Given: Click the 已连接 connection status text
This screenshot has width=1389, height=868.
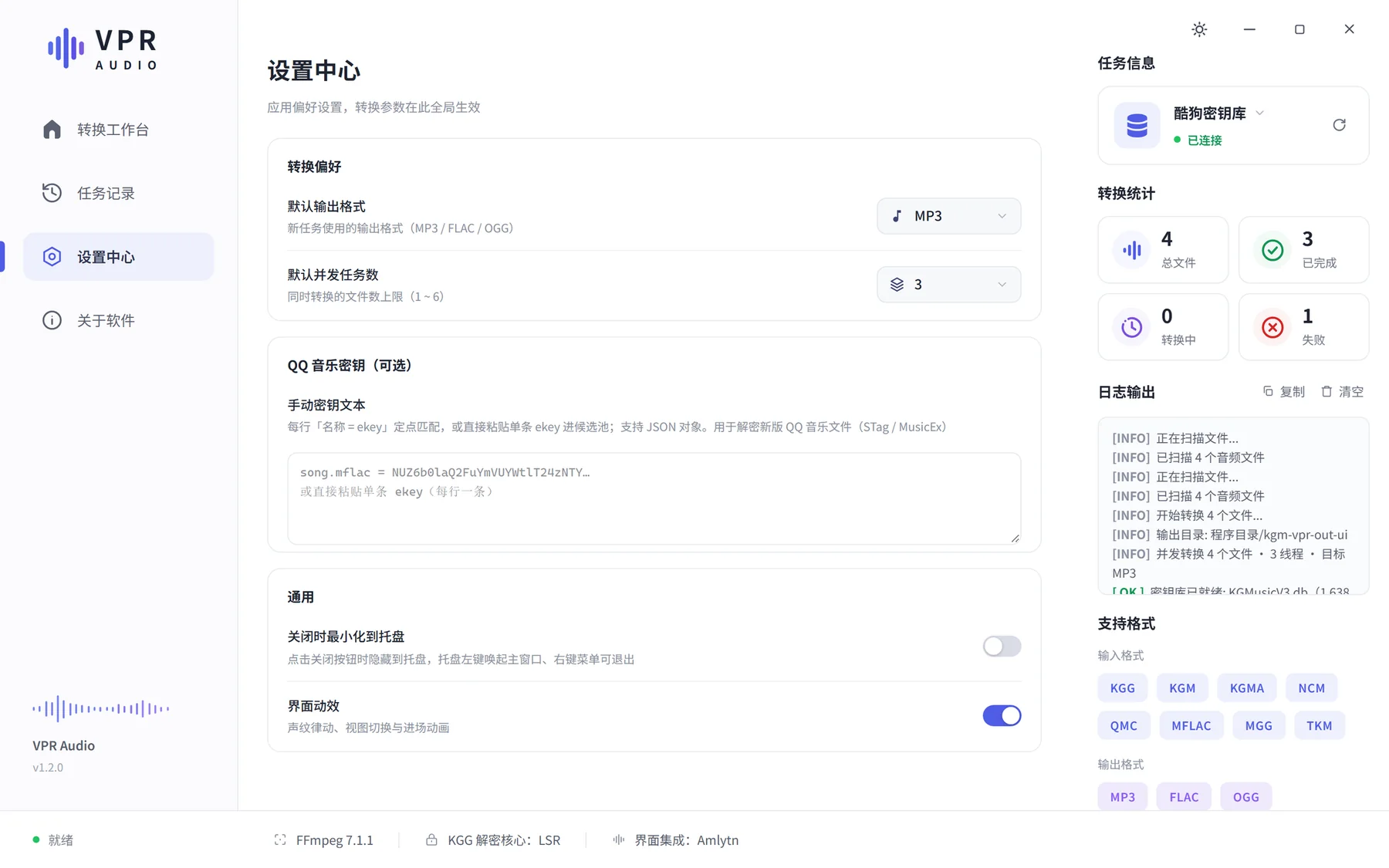Looking at the screenshot, I should (1205, 140).
